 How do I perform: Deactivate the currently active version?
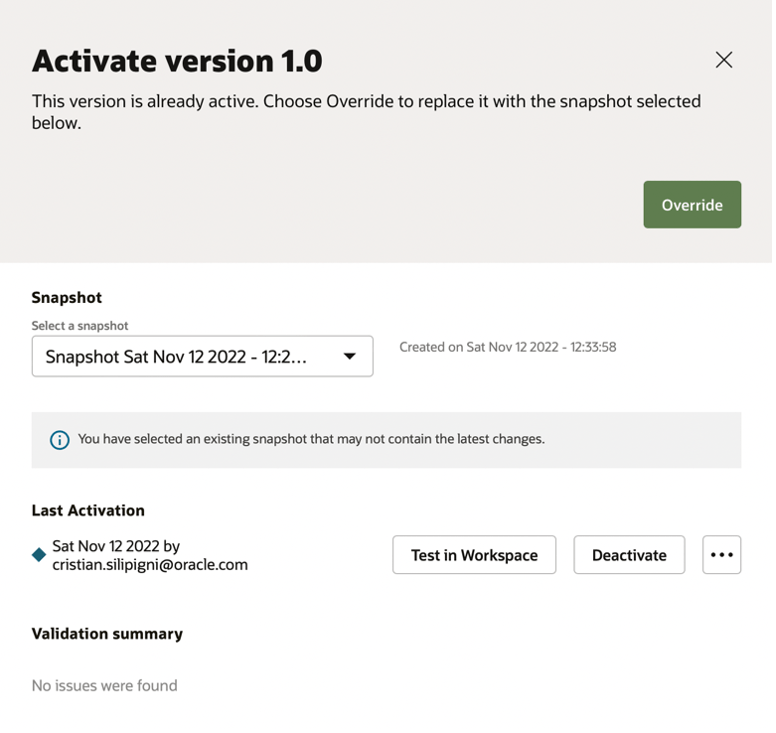click(628, 555)
